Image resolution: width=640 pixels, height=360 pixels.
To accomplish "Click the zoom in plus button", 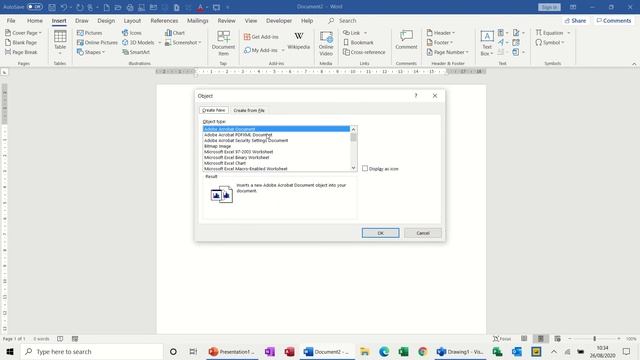I will (619, 339).
